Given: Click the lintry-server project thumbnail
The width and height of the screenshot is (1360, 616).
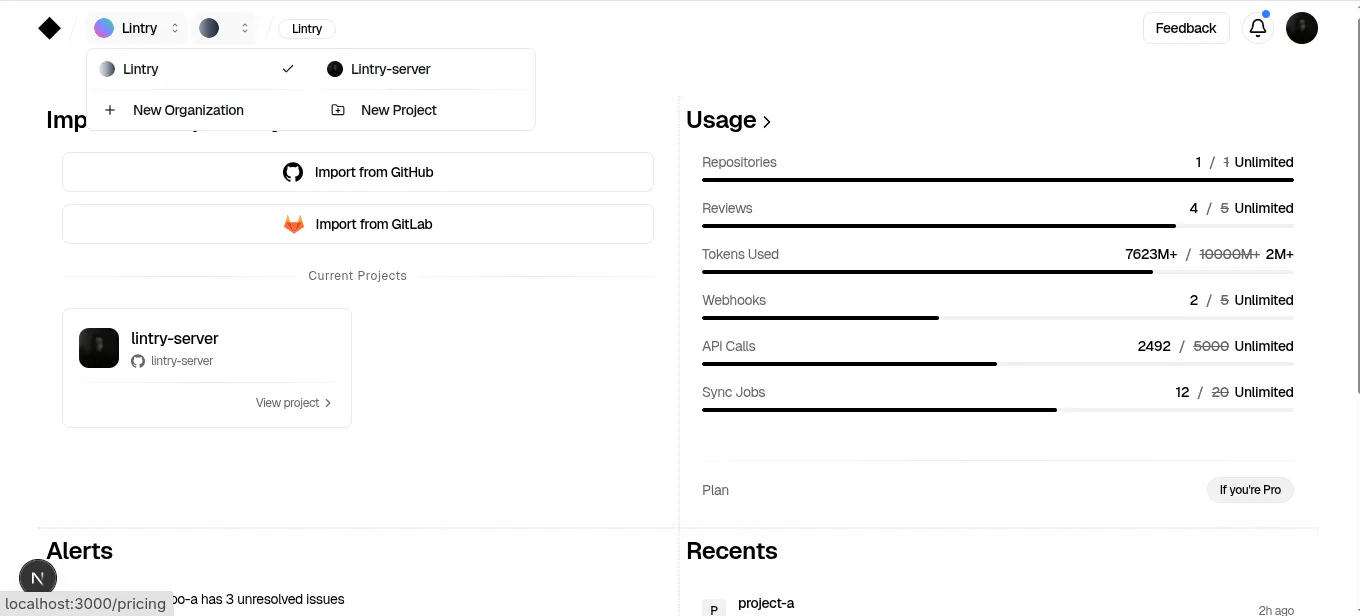Looking at the screenshot, I should (99, 348).
